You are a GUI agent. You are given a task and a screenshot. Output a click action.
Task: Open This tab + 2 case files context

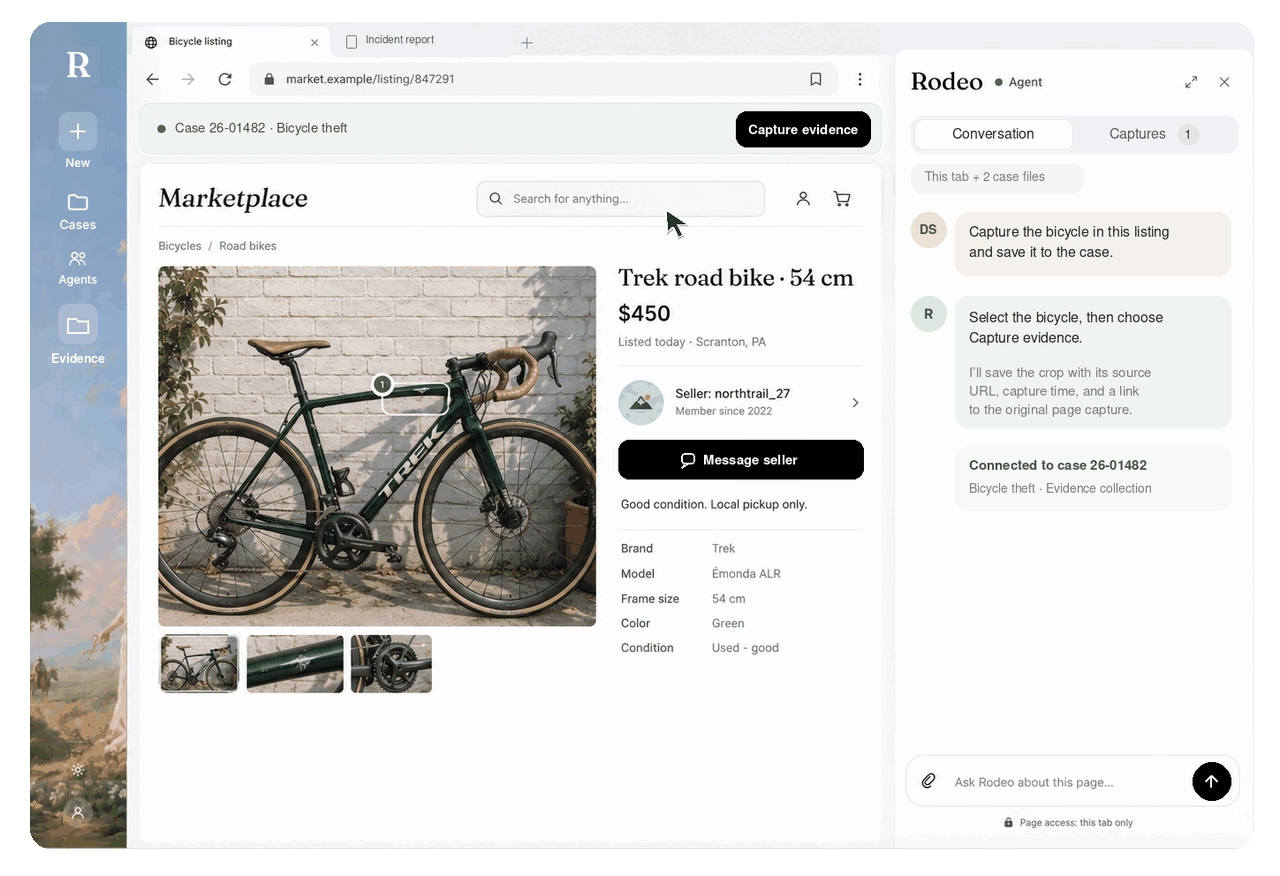point(997,177)
